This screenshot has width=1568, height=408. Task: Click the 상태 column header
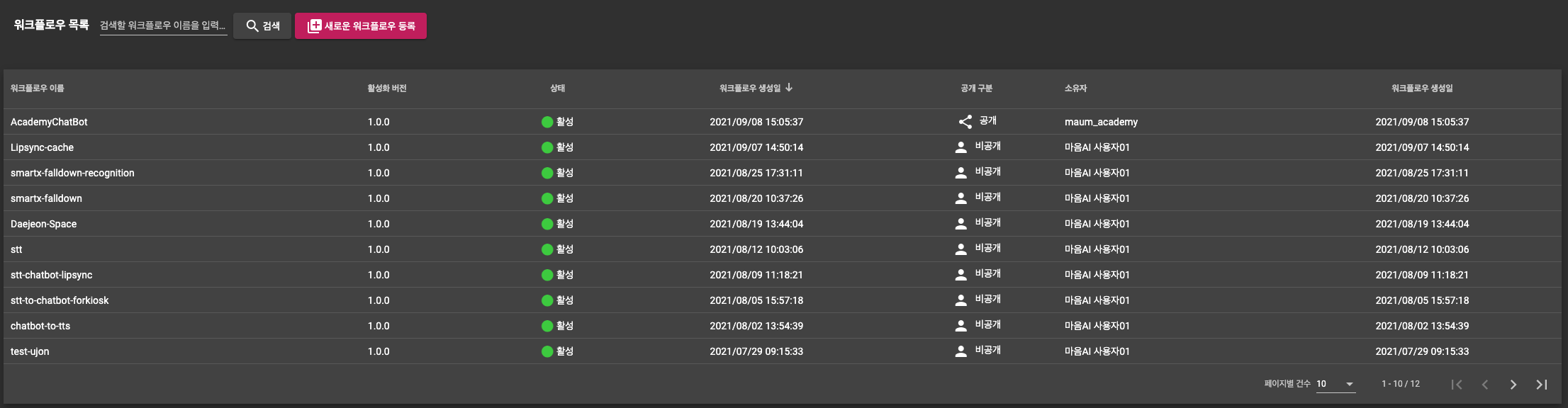557,89
